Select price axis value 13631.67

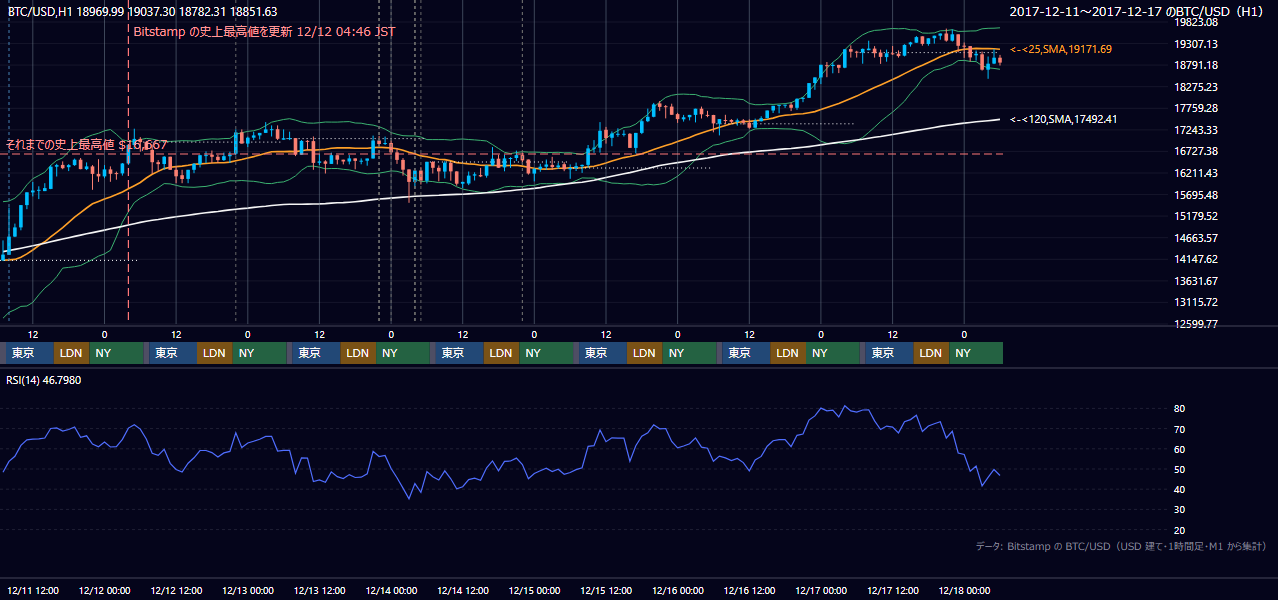(1195, 281)
